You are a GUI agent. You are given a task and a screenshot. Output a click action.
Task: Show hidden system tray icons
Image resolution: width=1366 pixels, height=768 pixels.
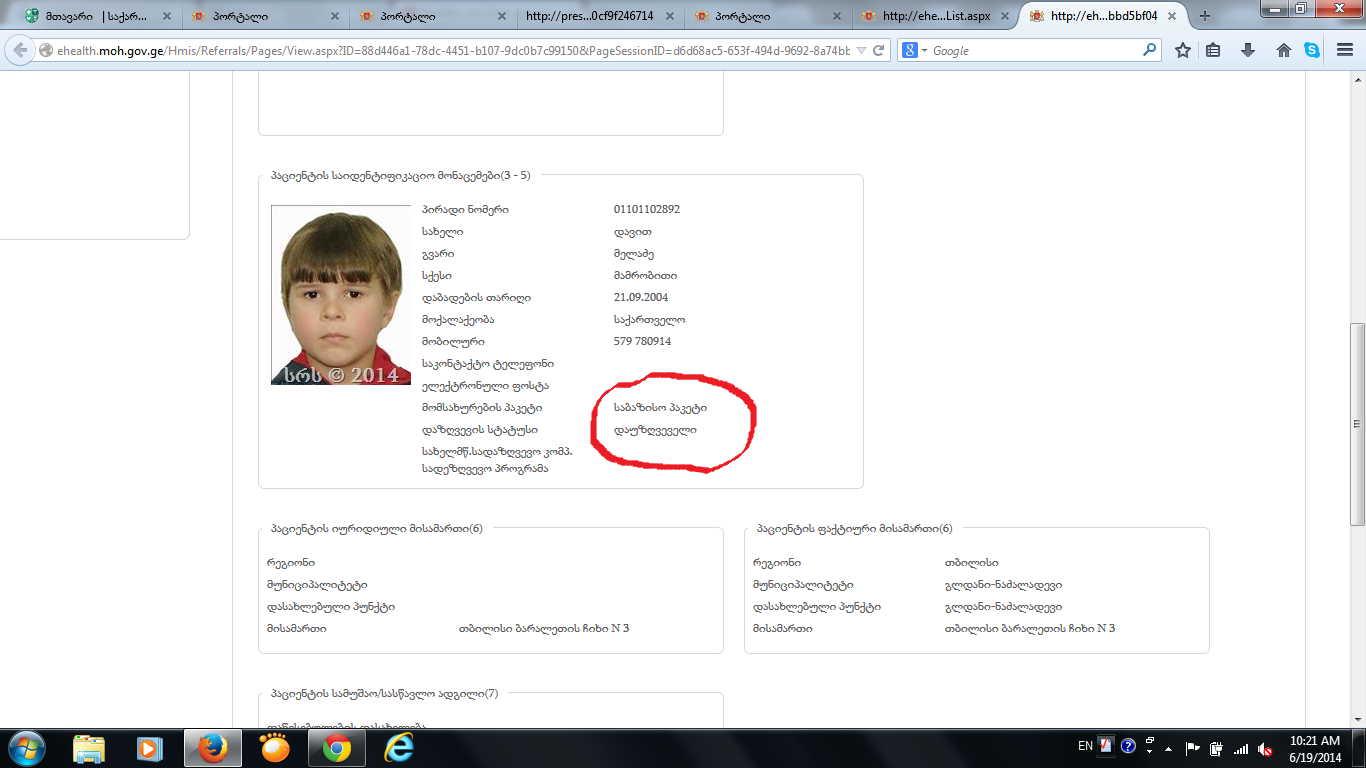pyautogui.click(x=1149, y=747)
